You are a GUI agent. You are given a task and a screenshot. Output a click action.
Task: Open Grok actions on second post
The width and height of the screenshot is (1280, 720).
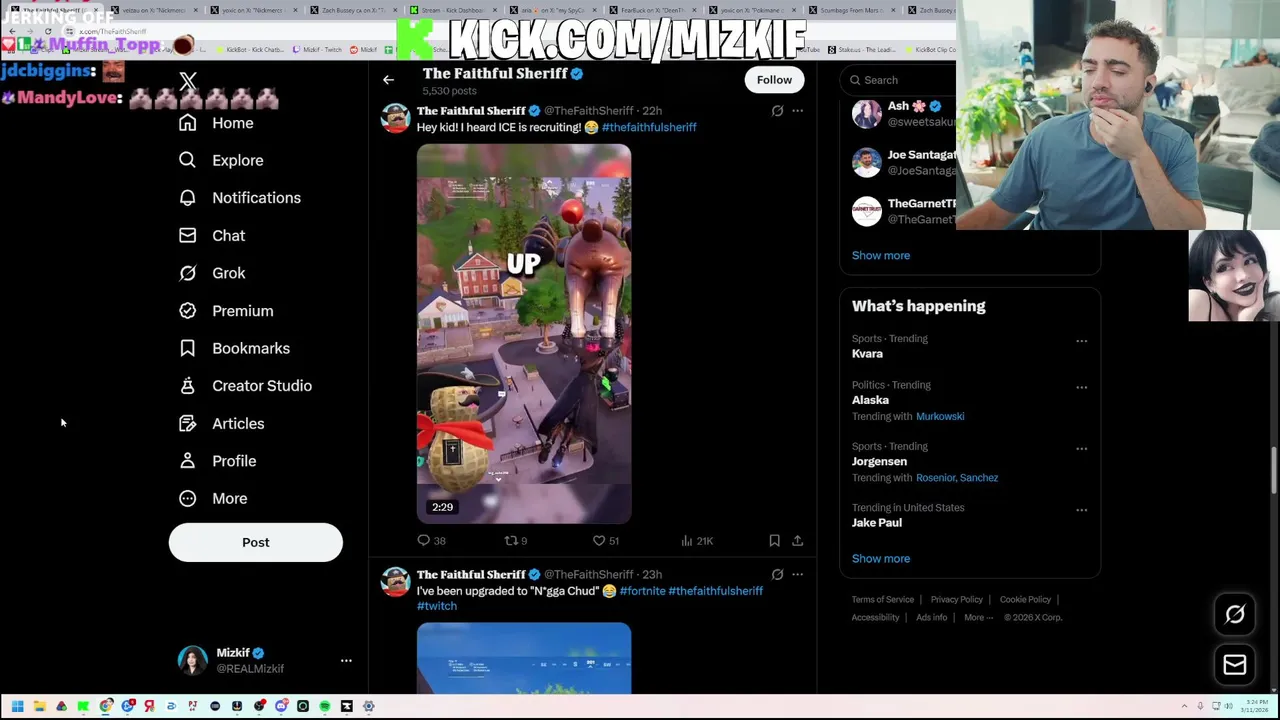click(x=777, y=575)
